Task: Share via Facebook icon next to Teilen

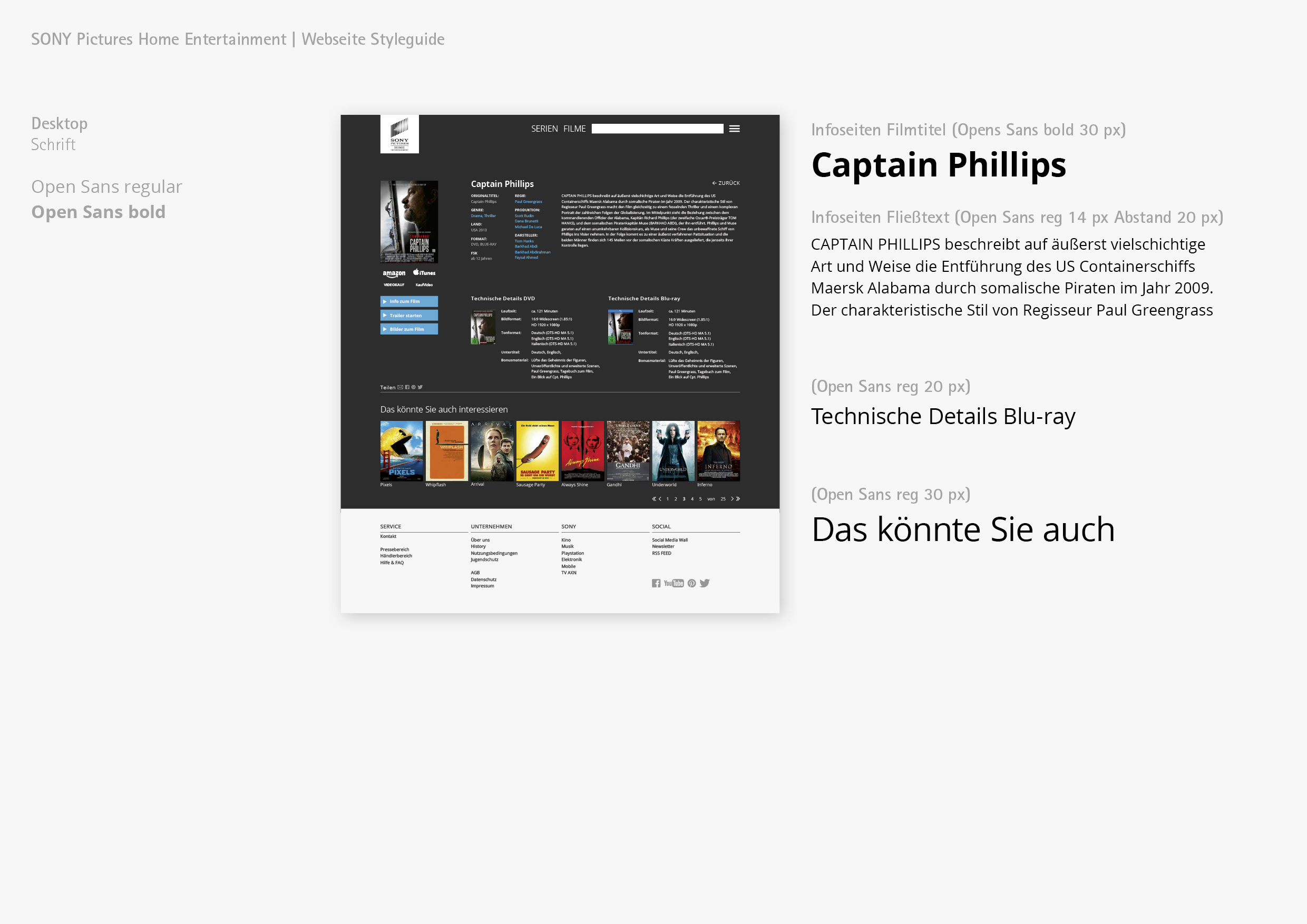Action: (407, 388)
